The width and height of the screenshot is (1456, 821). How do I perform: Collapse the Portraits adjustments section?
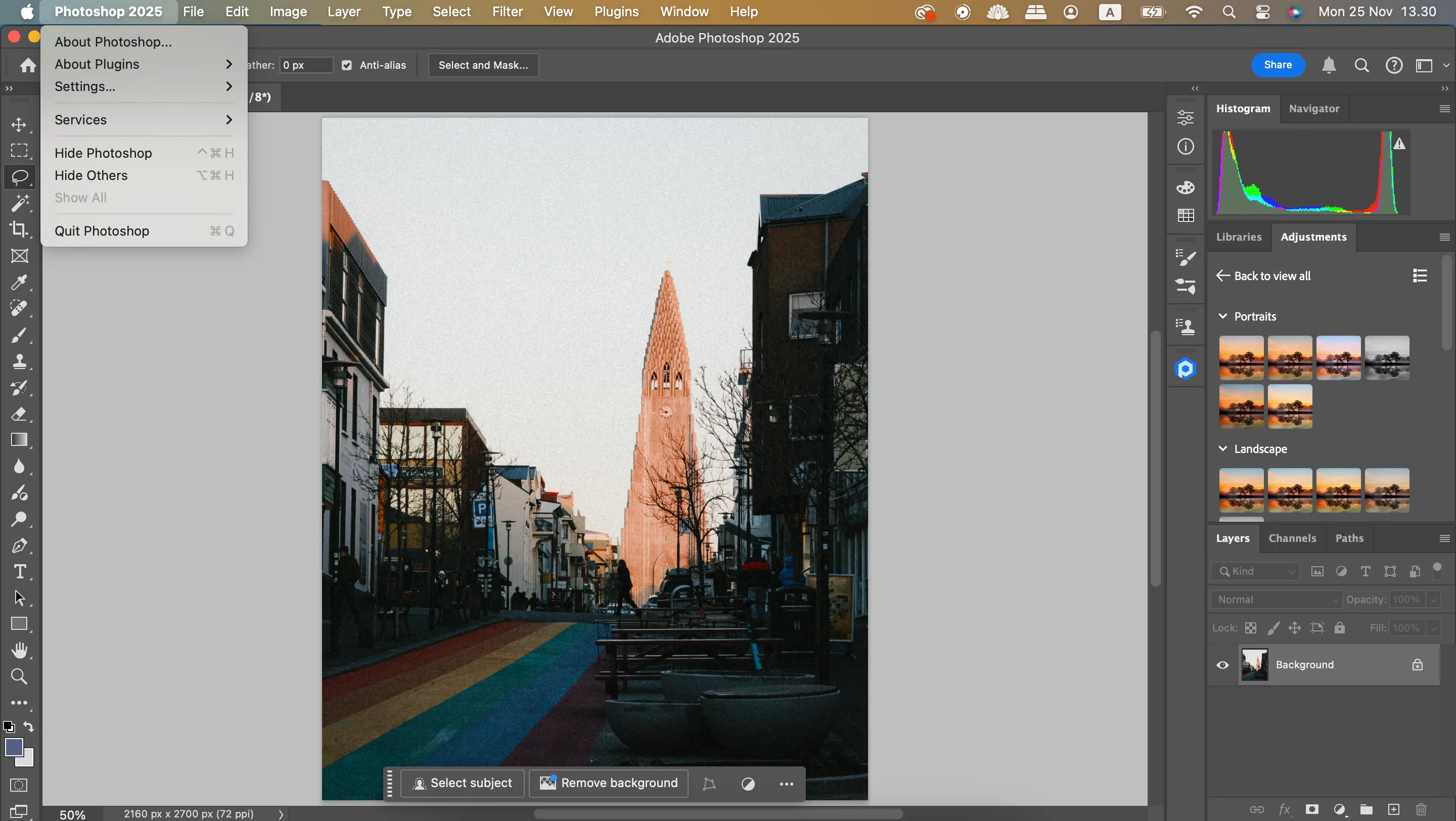coord(1222,316)
